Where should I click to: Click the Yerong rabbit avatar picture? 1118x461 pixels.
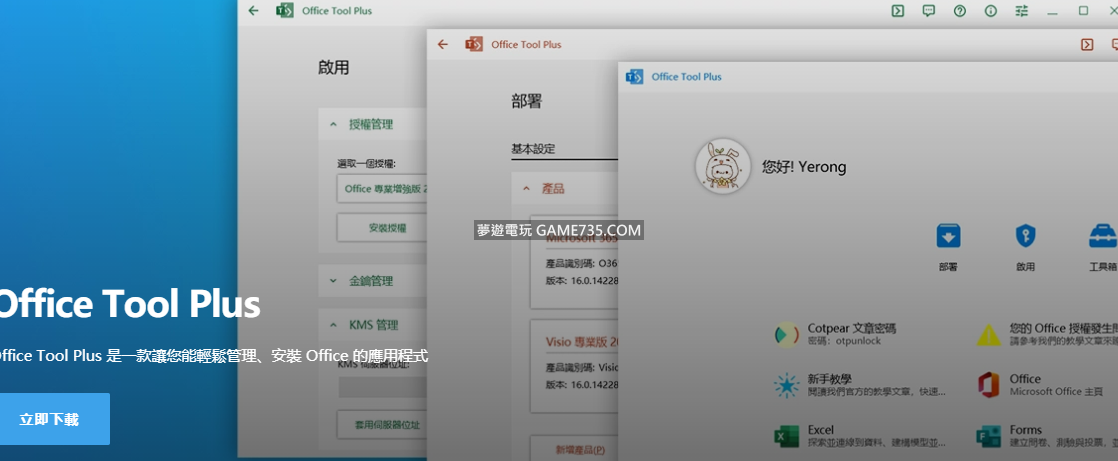(723, 166)
